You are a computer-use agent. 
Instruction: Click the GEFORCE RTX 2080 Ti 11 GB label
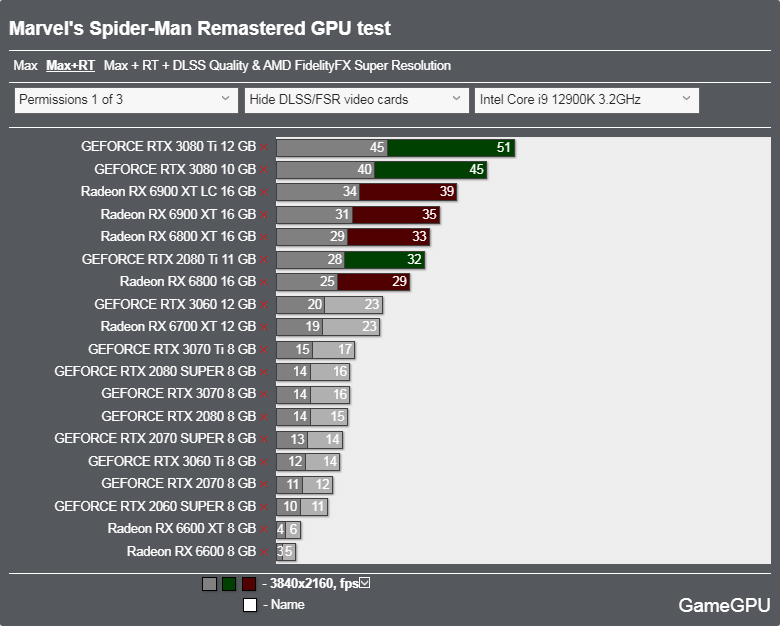tap(169, 259)
